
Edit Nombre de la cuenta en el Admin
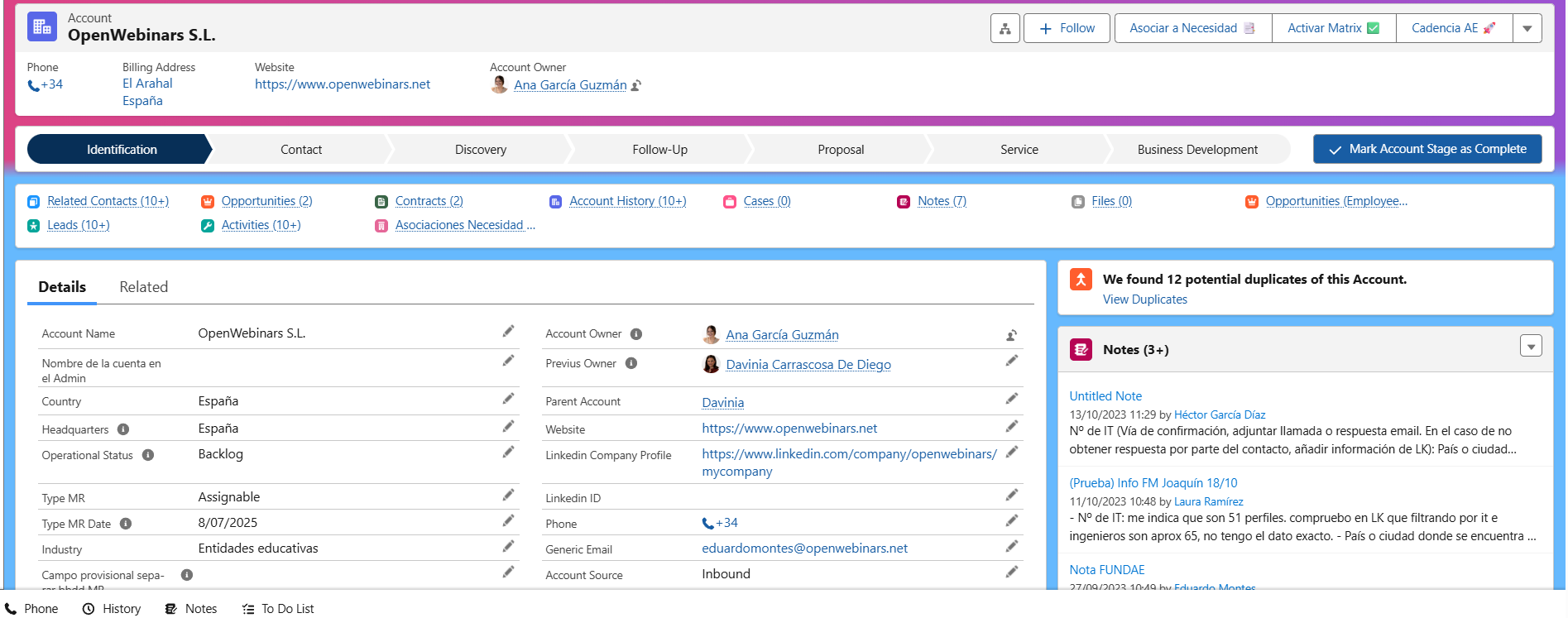click(x=508, y=361)
